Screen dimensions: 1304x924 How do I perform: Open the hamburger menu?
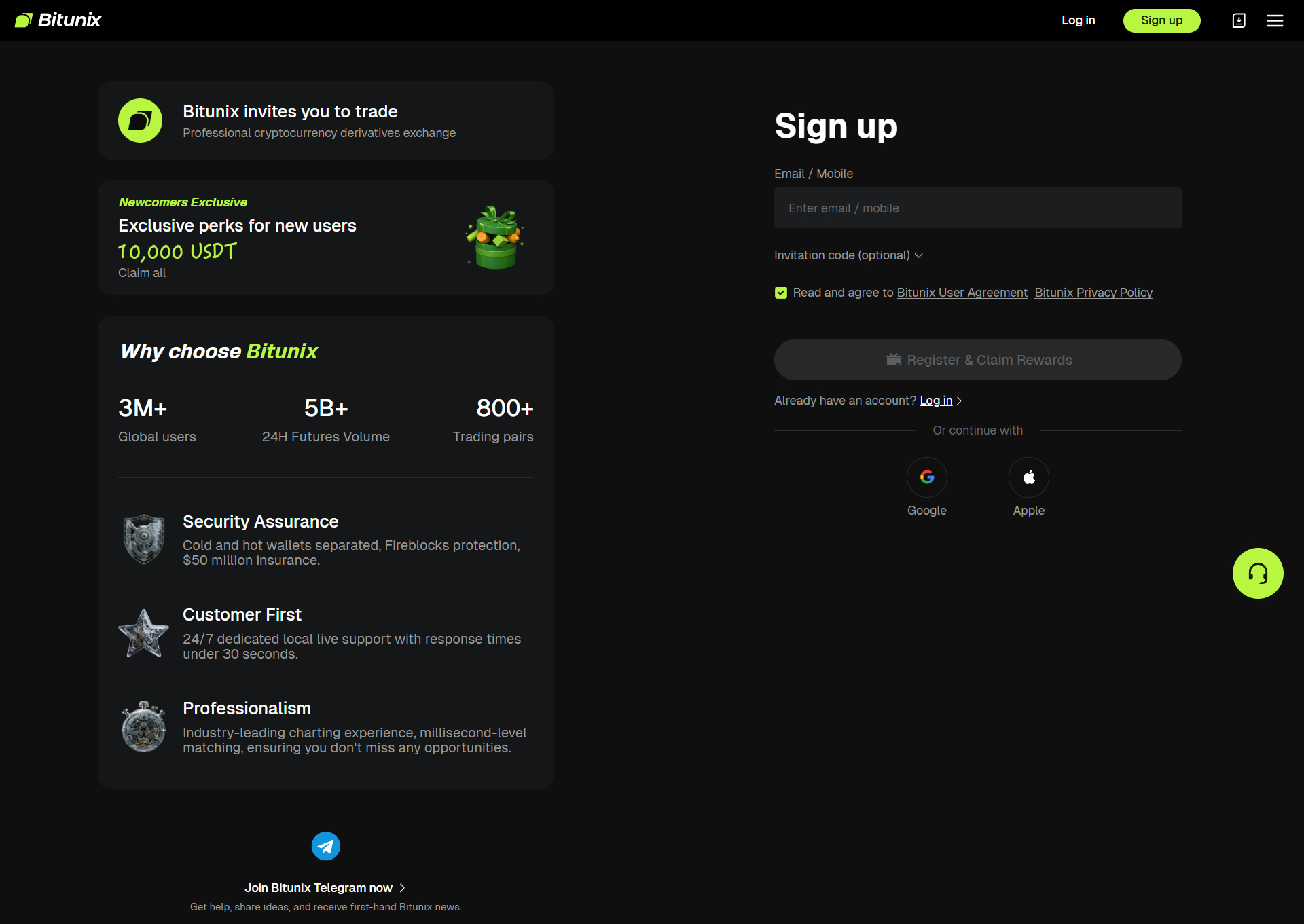pyautogui.click(x=1275, y=20)
